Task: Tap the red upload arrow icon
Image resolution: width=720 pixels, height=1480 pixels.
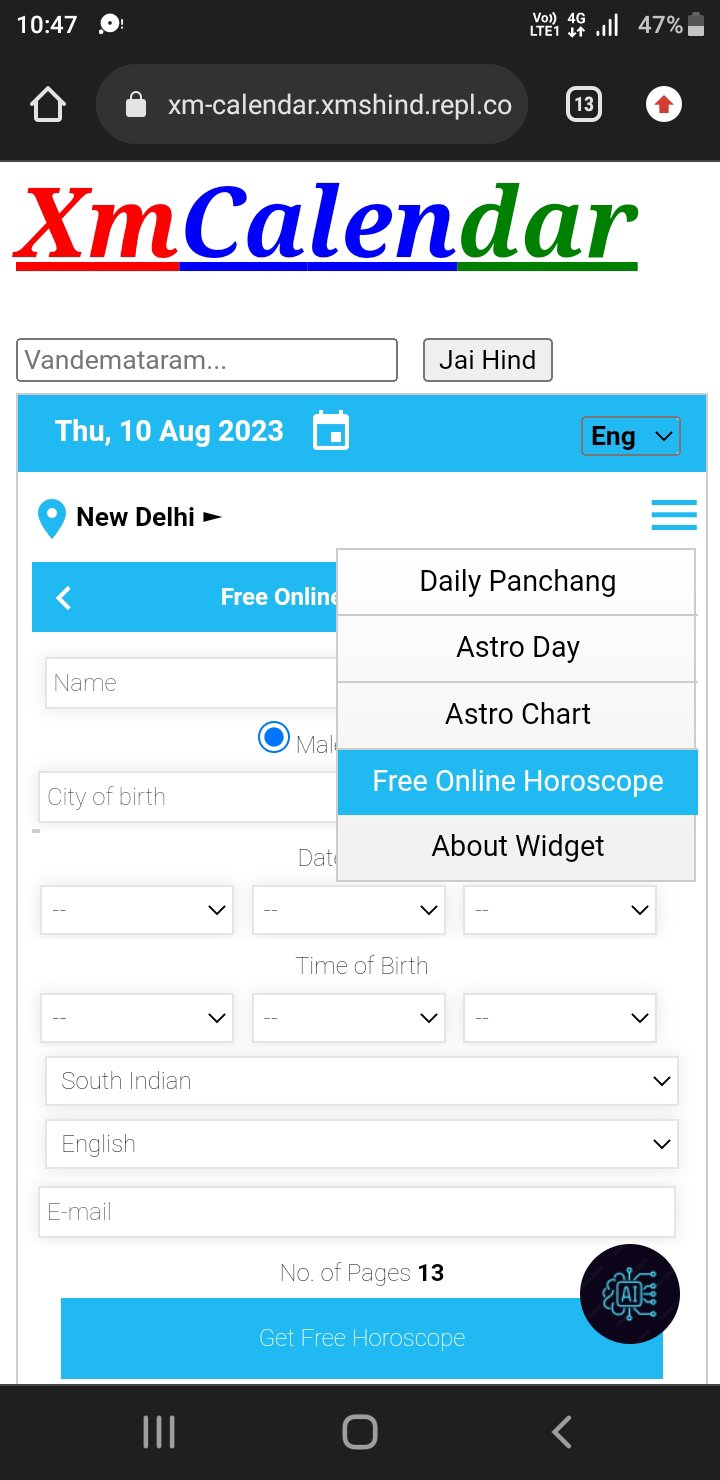Action: tap(664, 104)
